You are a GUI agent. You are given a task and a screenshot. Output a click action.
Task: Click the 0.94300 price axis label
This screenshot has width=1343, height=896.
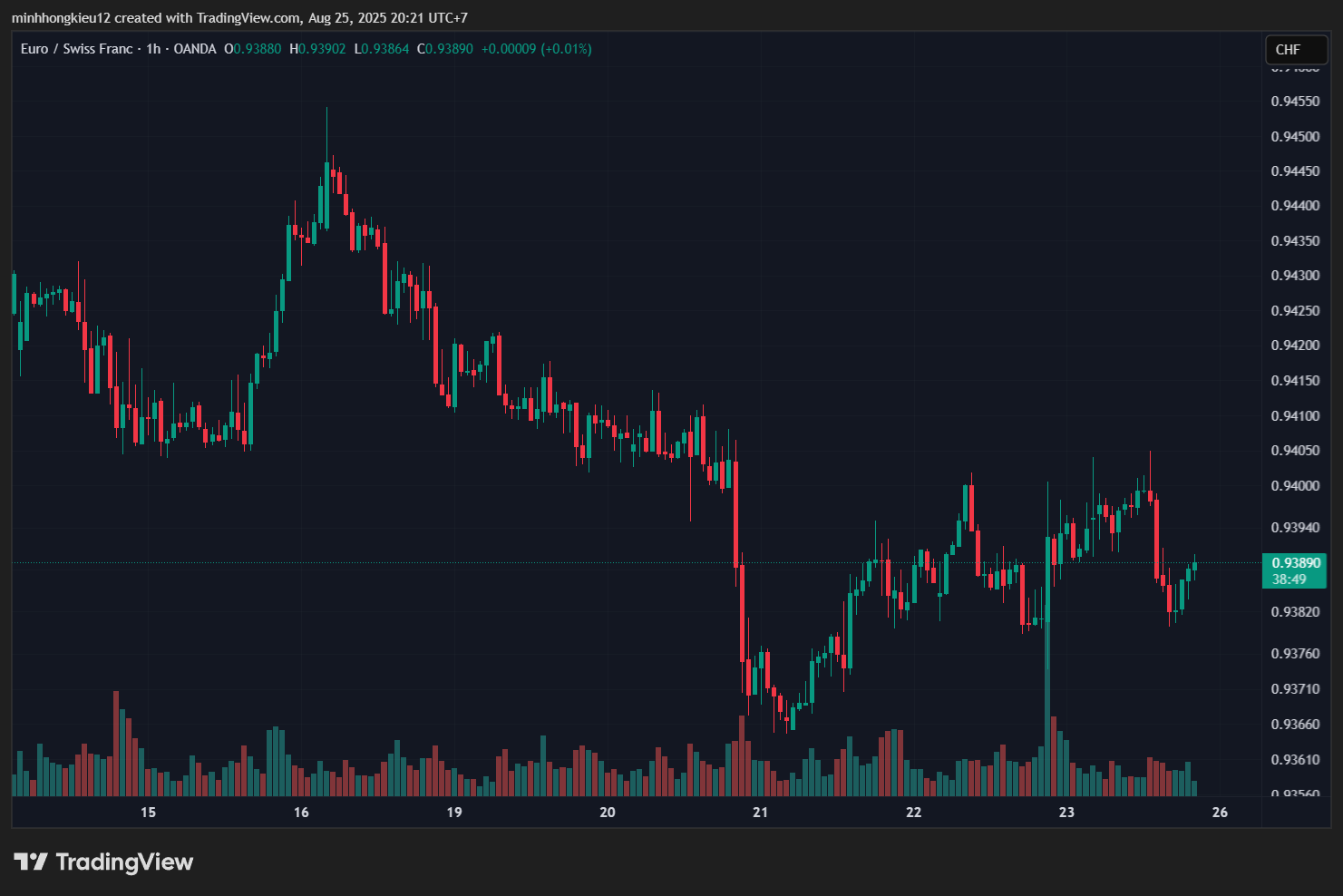click(1295, 276)
